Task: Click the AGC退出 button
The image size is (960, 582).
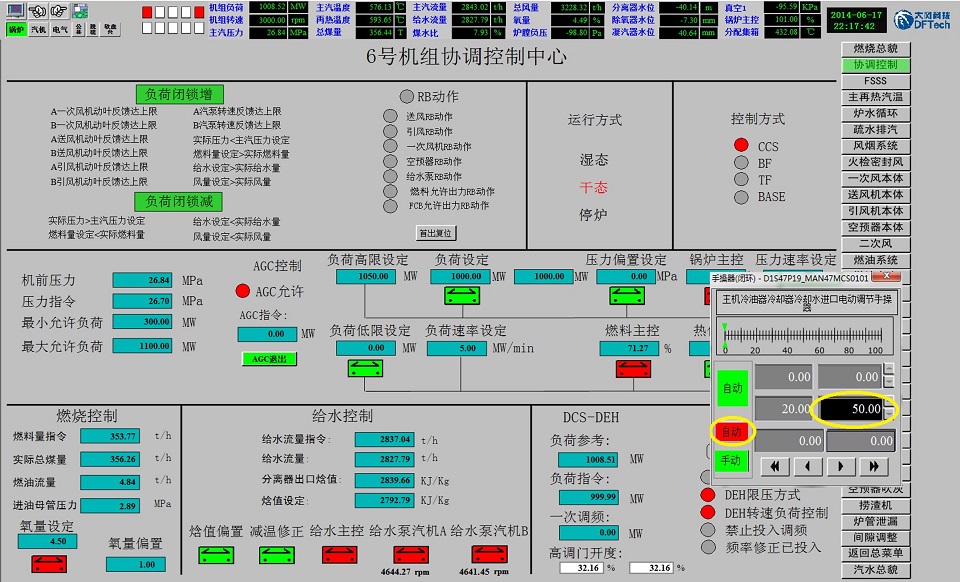Action: (x=269, y=359)
